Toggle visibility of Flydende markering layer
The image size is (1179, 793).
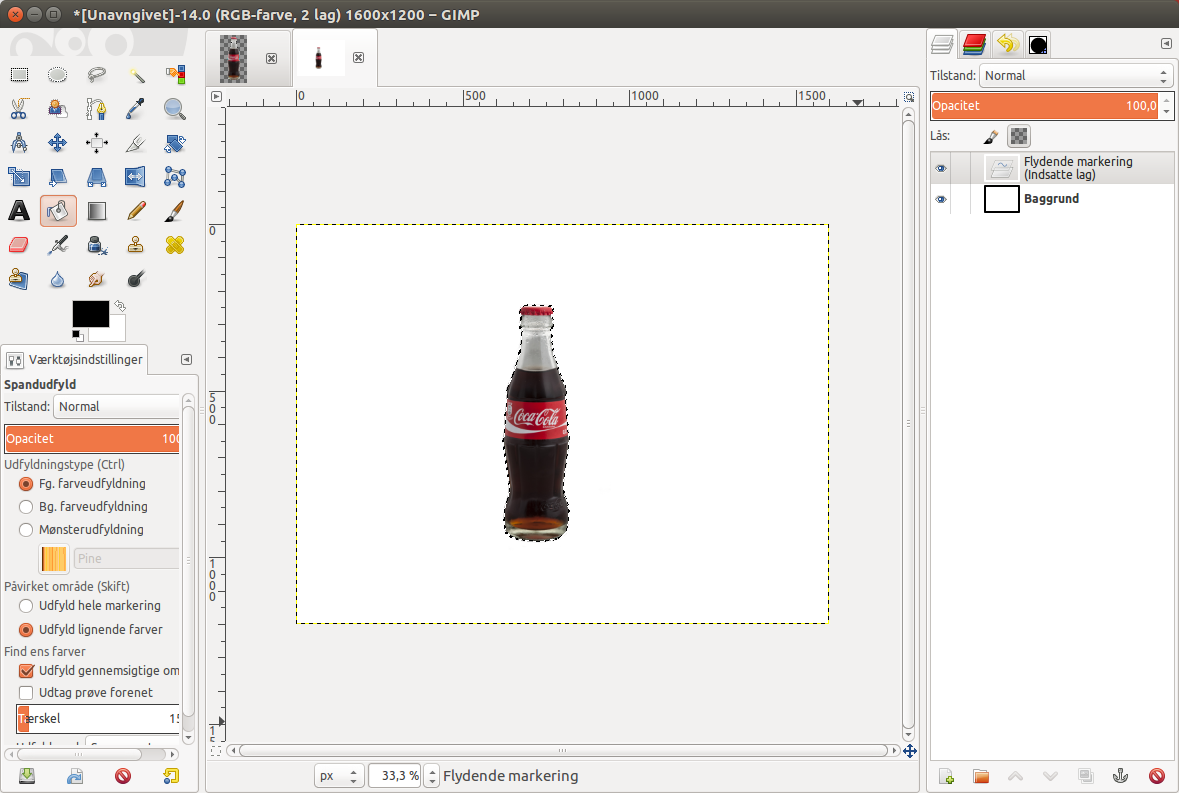[x=941, y=168]
